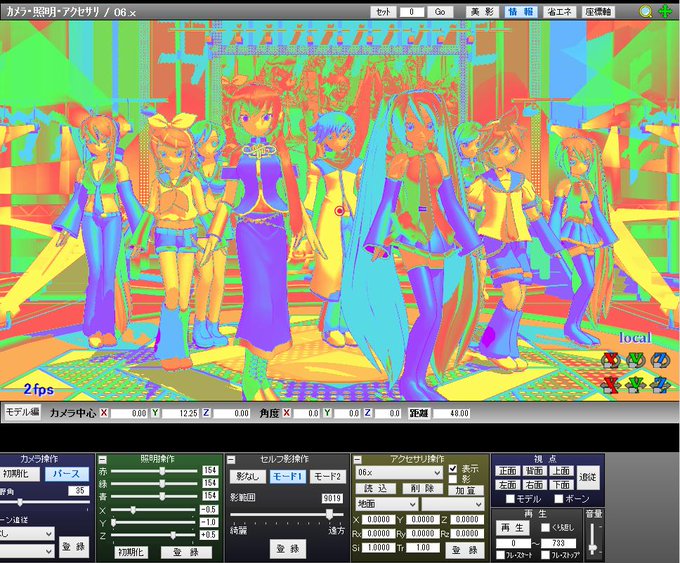
Task: Click the モデル編 mode button
Action: (23, 412)
